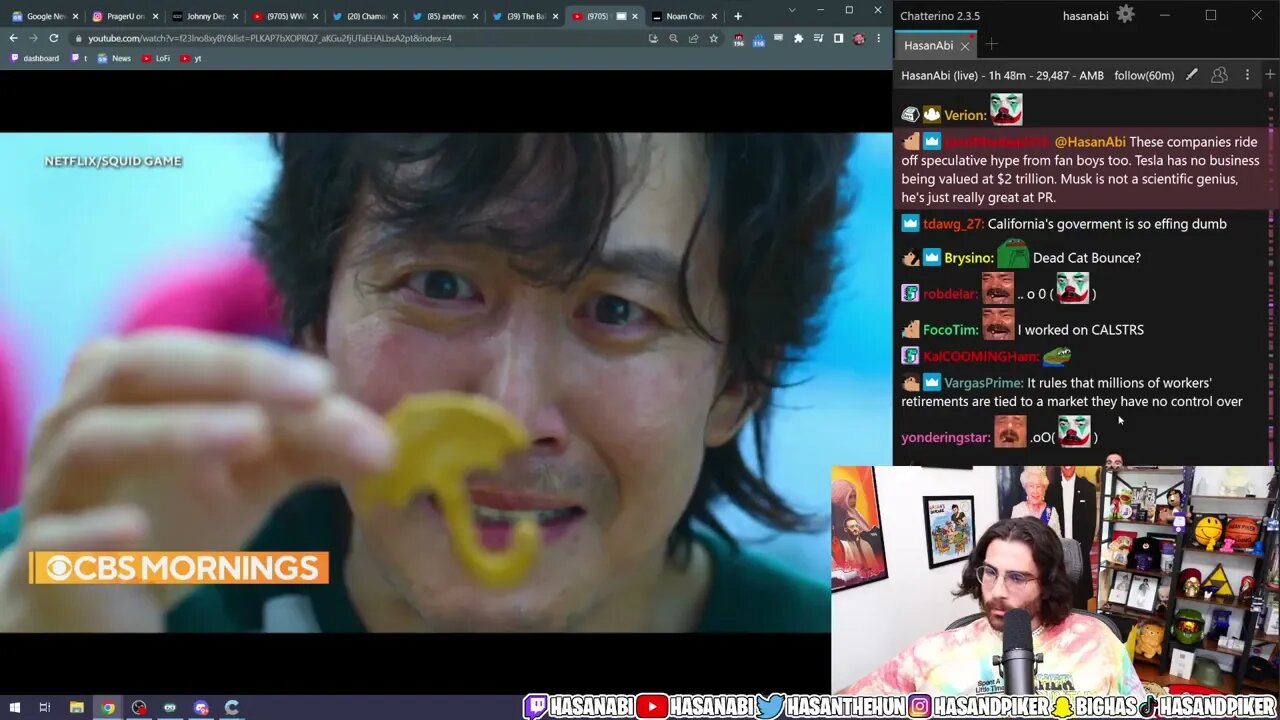Open the dashboard bookmark

(x=34, y=58)
